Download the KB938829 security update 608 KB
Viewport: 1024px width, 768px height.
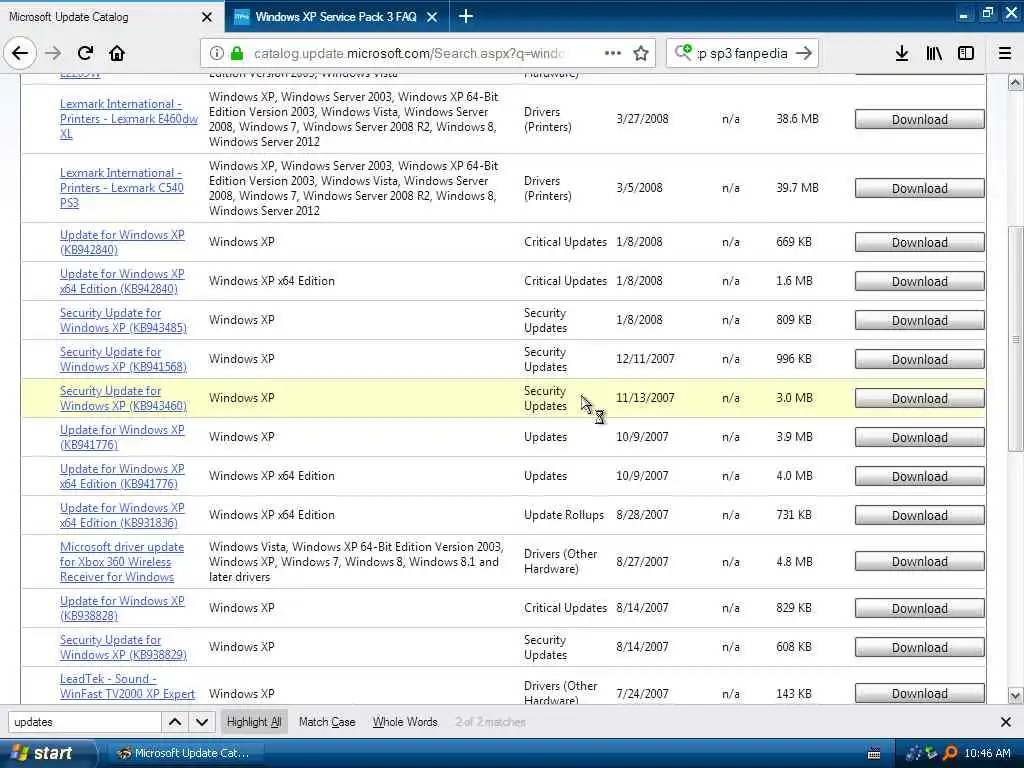(920, 647)
